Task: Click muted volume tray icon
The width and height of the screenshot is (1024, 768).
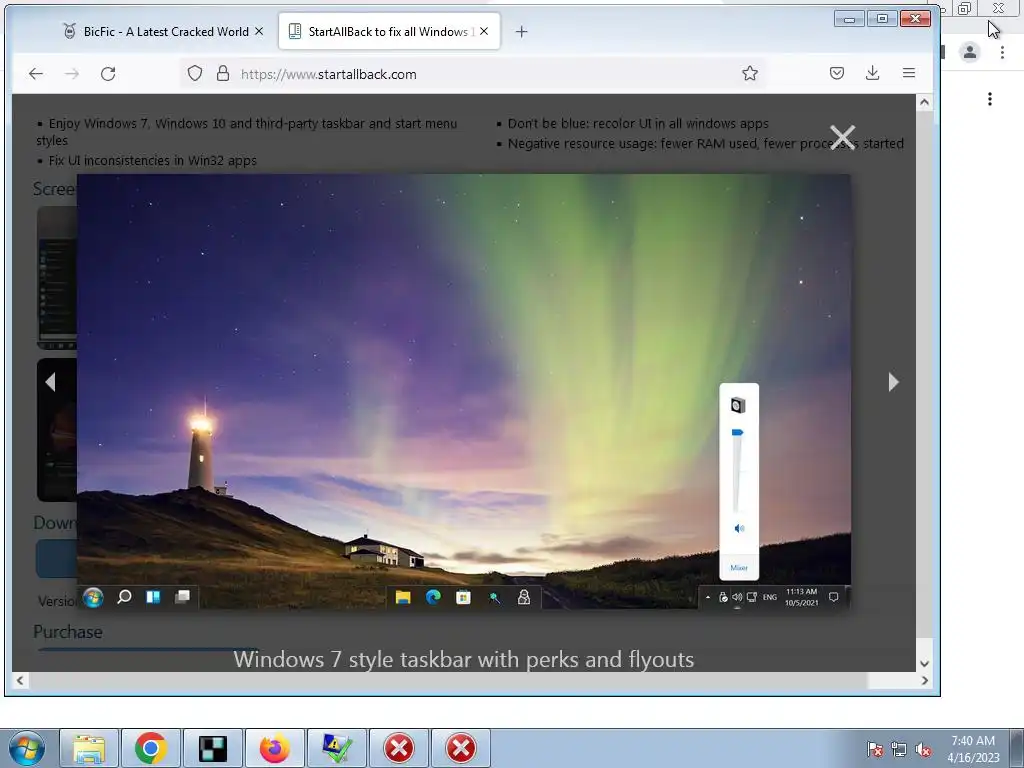Action: coord(923,749)
